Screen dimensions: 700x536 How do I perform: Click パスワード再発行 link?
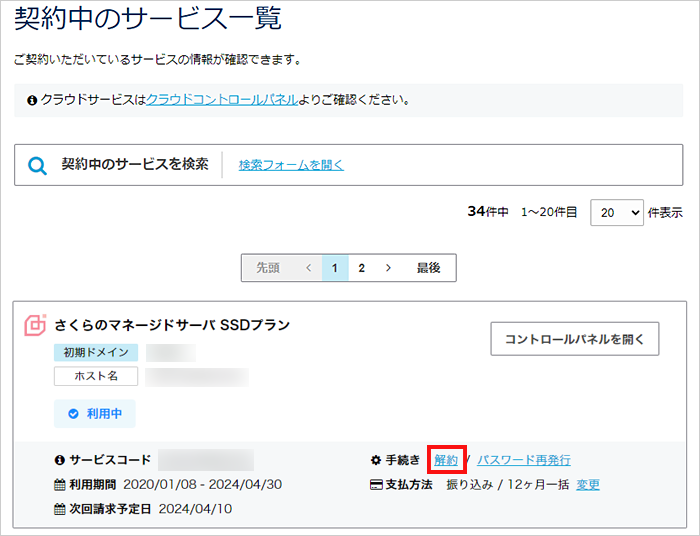coord(523,460)
